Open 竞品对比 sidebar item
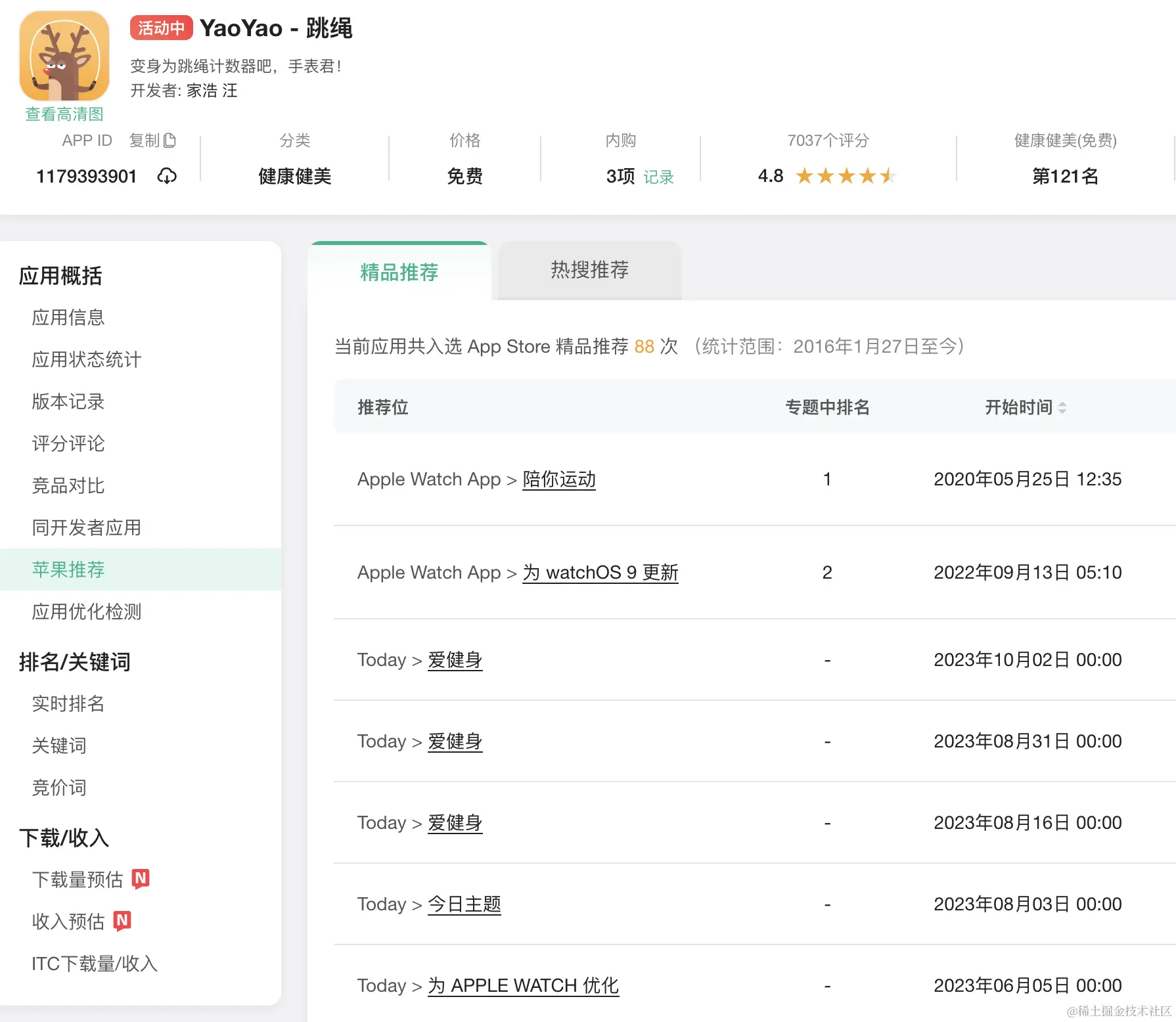This screenshot has width=1176, height=1022. [x=68, y=486]
